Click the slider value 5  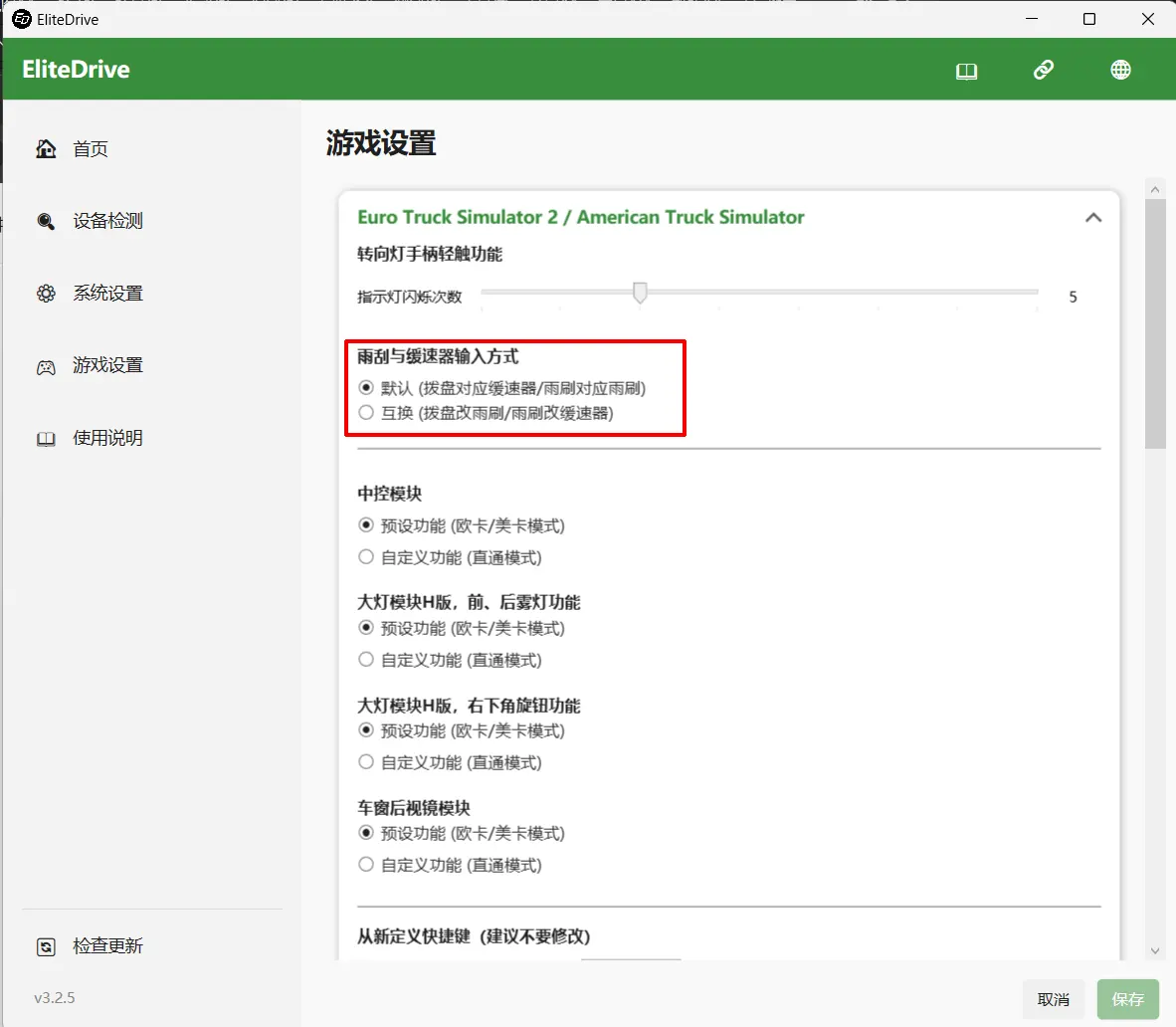pos(1074,298)
